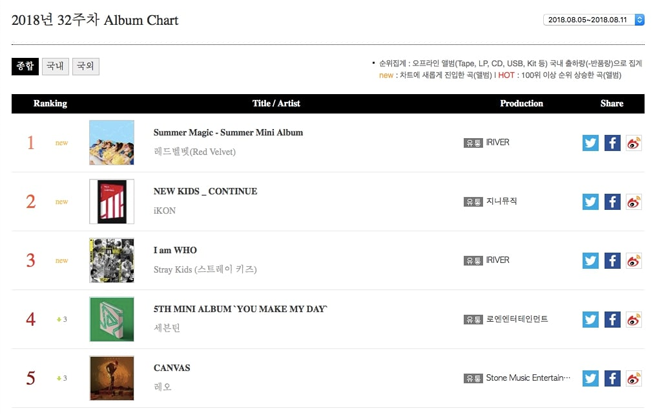Share 세븐틴 5th mini album on Facebook

612,320
